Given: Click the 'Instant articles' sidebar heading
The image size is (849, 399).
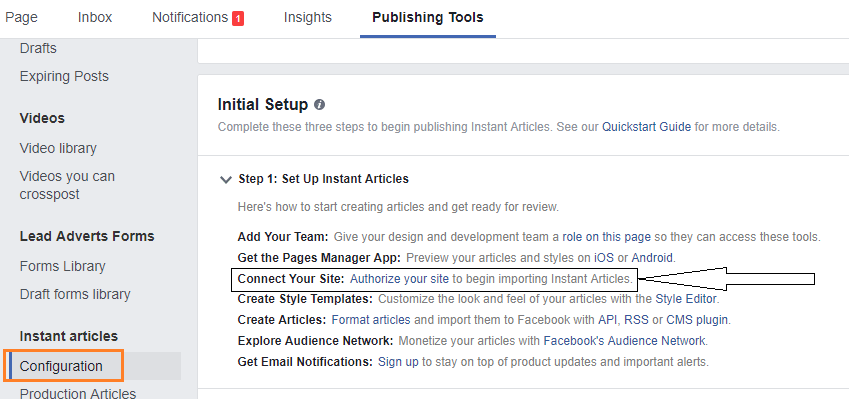Looking at the screenshot, I should 69,336.
